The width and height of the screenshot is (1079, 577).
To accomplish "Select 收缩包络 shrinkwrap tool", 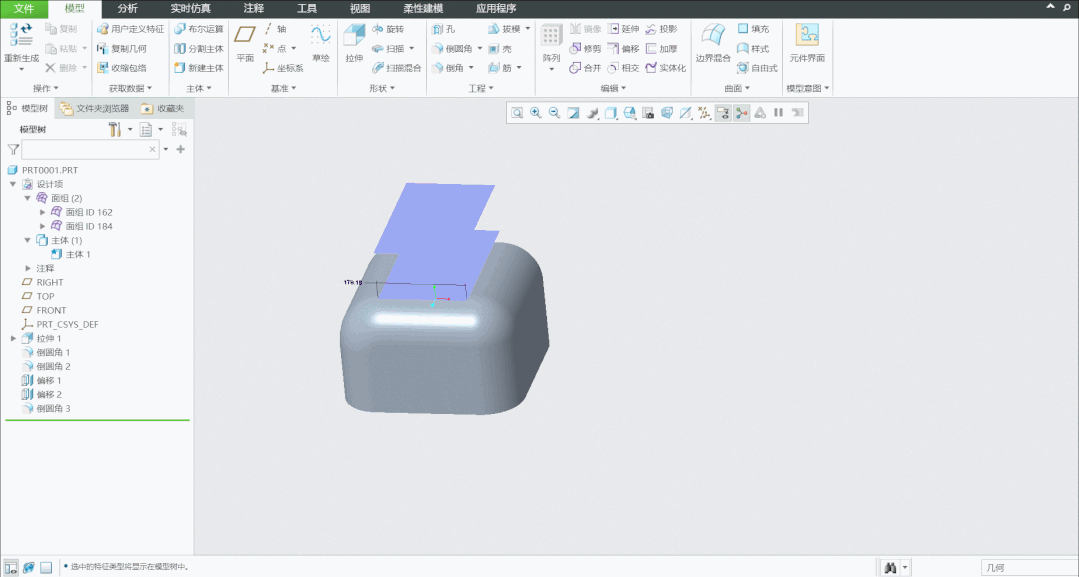I will (122, 67).
